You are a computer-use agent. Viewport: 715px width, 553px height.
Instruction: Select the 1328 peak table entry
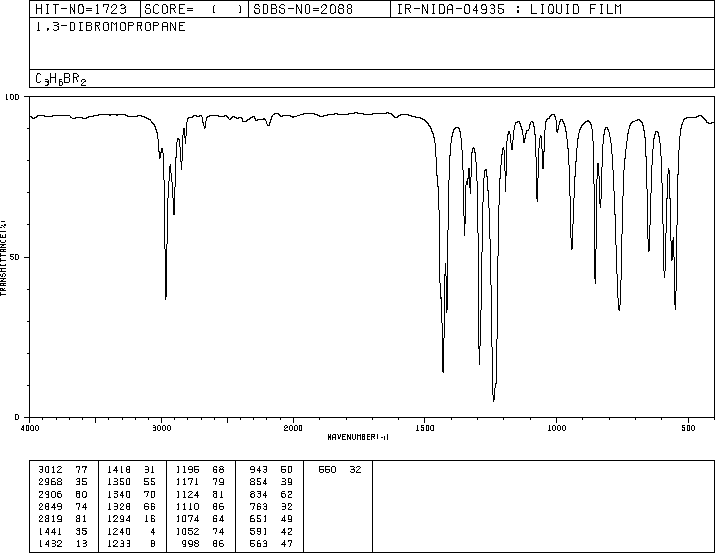pos(131,506)
